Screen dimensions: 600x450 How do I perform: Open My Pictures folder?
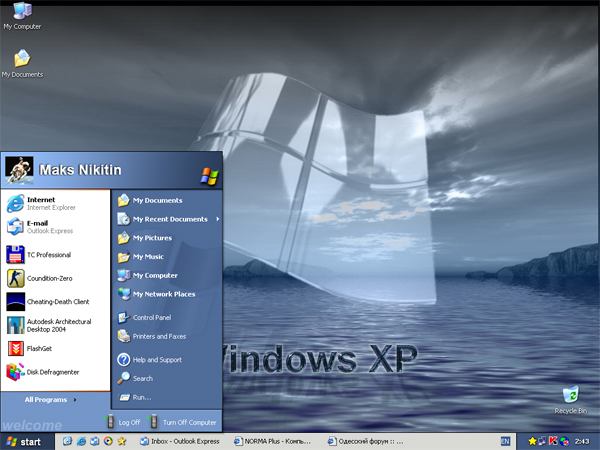(167, 238)
